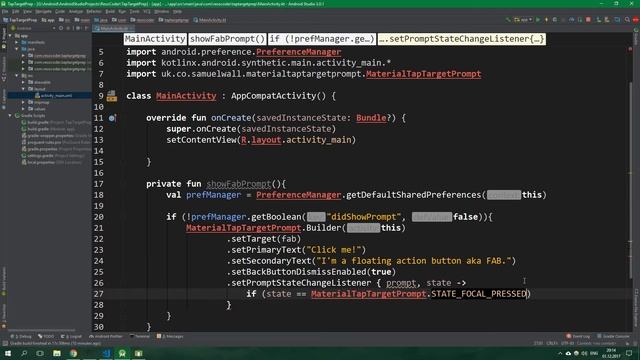Click the red Stop icon in toolbar
The width and height of the screenshot is (640, 360).
point(588,20)
